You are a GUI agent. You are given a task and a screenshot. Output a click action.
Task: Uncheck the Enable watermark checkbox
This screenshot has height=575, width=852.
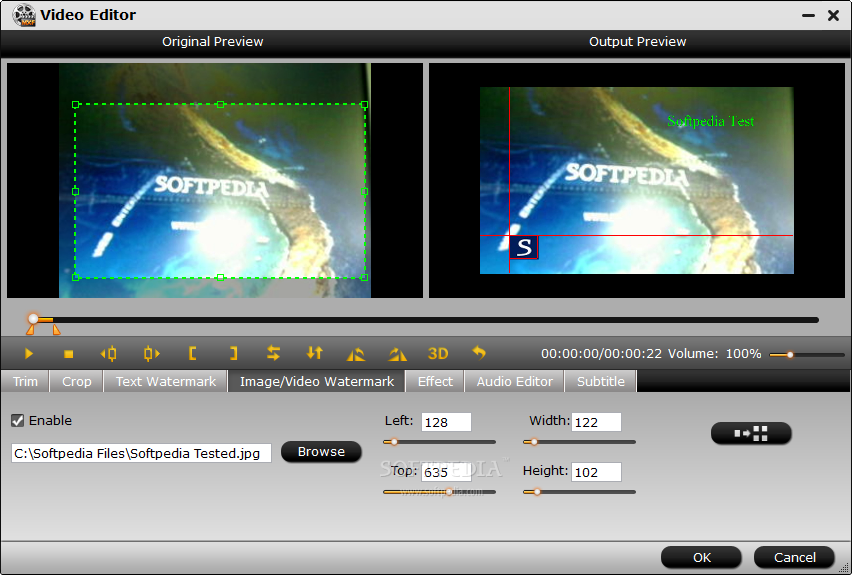pos(17,420)
